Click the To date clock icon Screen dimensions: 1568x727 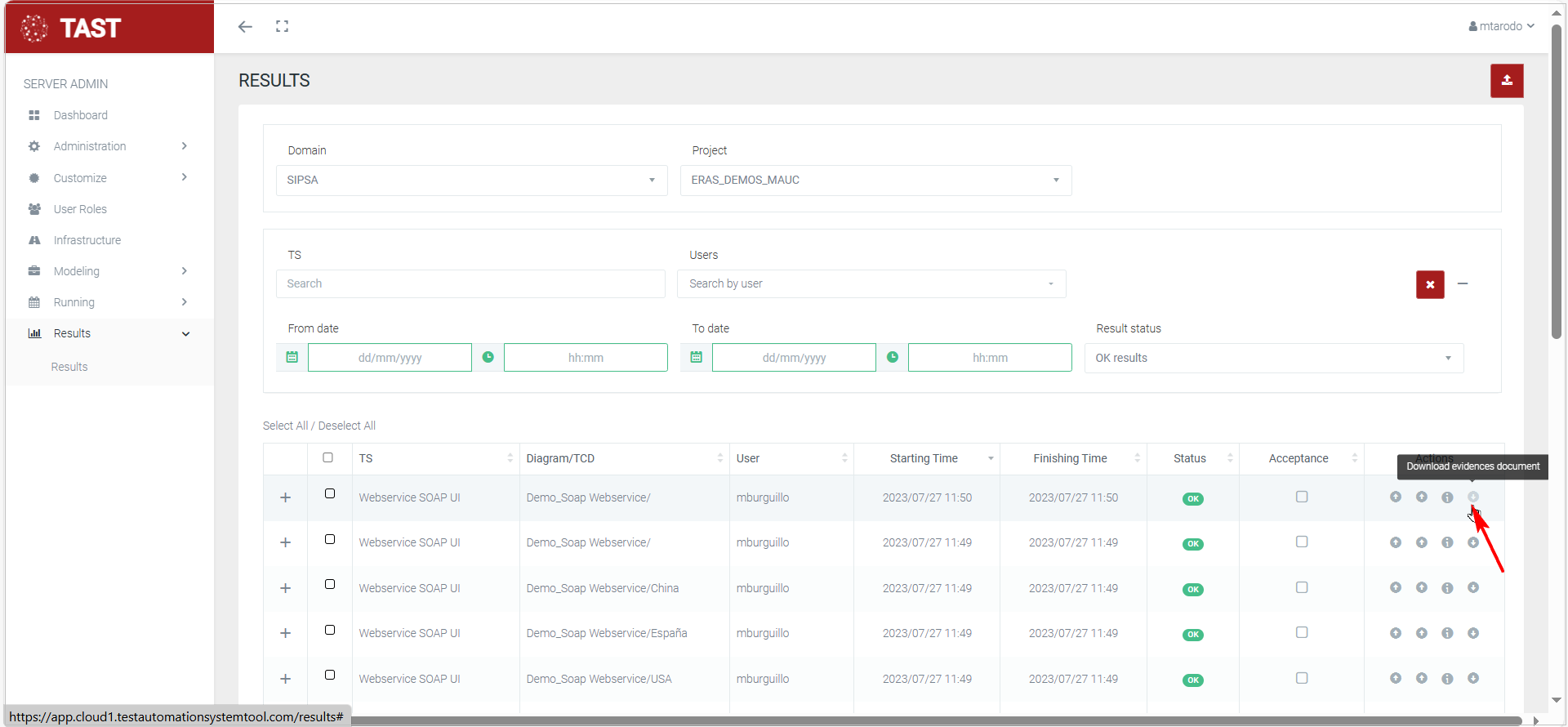click(892, 358)
